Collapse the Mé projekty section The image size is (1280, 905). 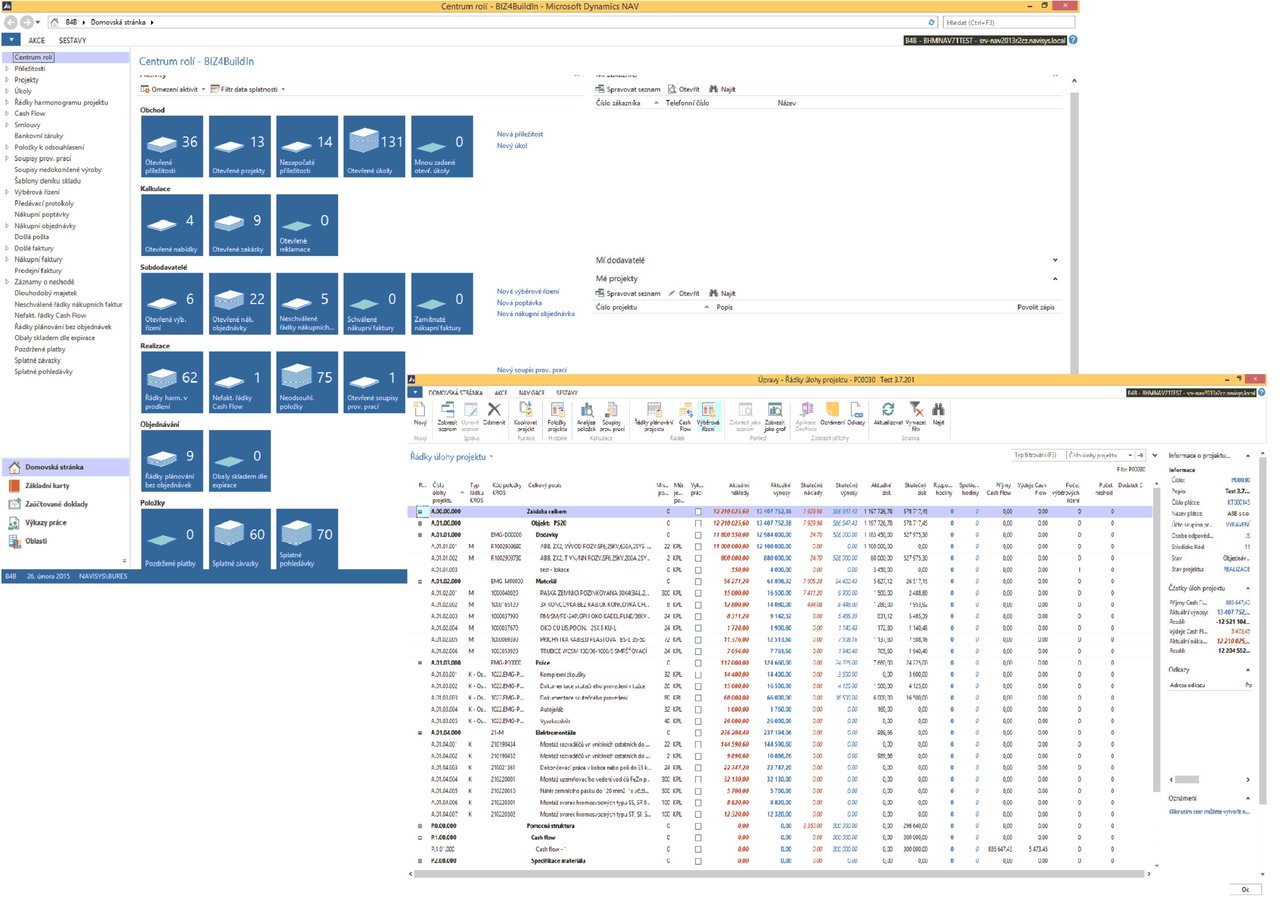[x=1056, y=278]
